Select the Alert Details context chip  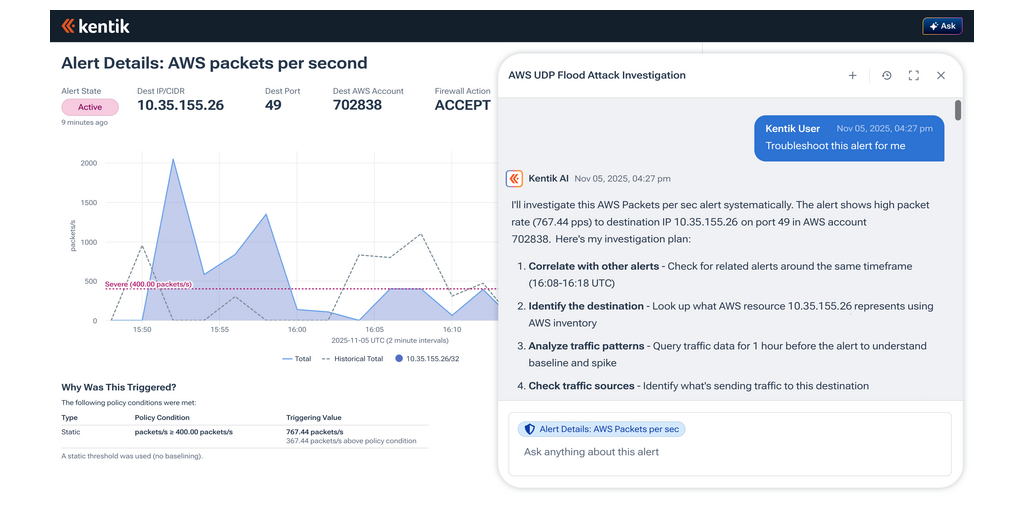601,429
